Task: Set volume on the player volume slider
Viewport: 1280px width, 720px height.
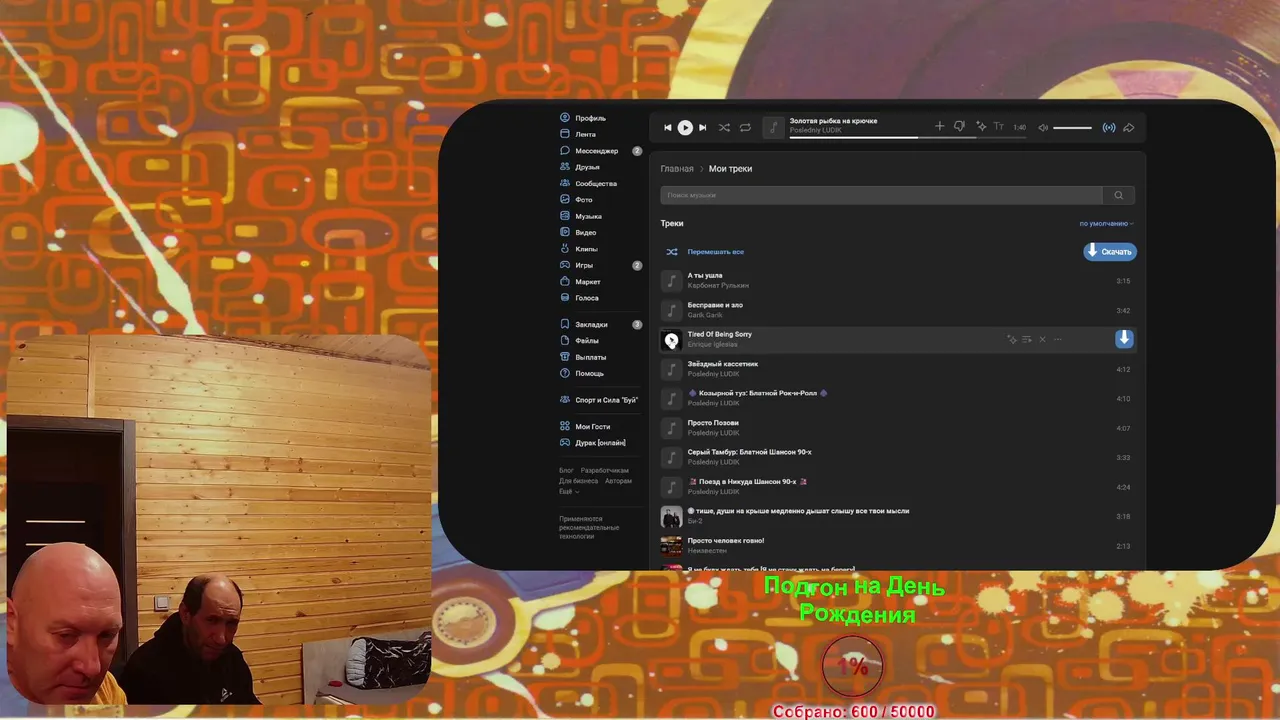Action: pos(1072,128)
